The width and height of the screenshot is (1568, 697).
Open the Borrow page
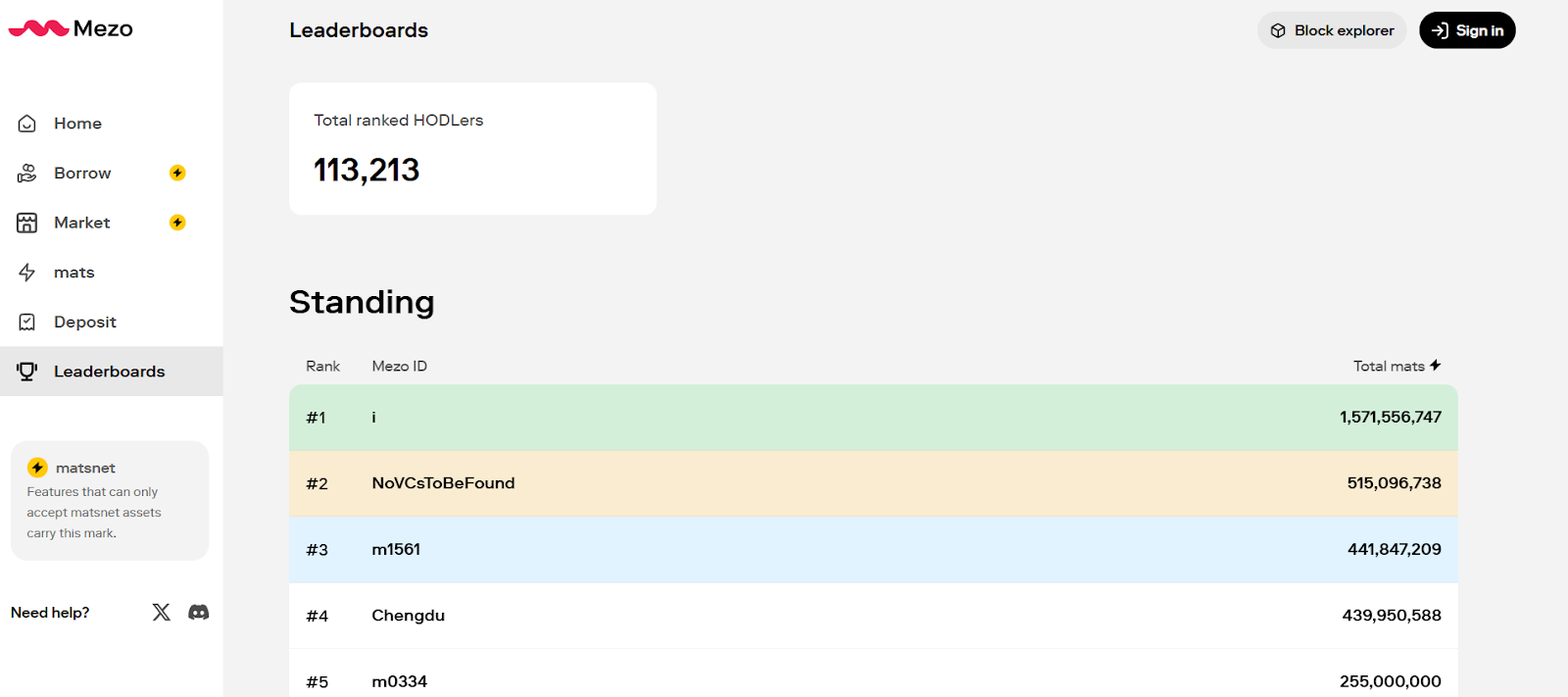[x=112, y=174]
